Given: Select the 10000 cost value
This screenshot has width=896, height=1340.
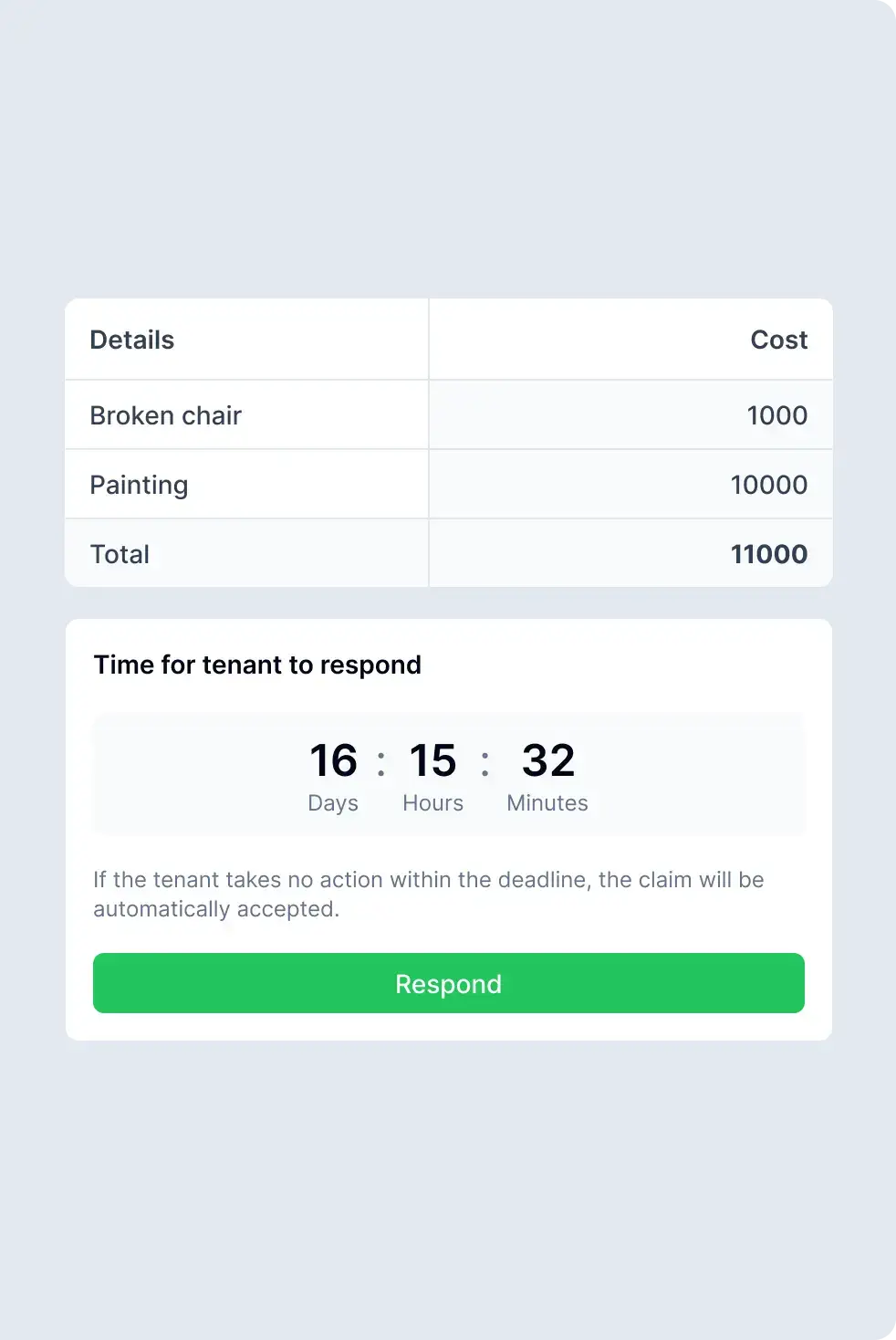Looking at the screenshot, I should pyautogui.click(x=768, y=485).
